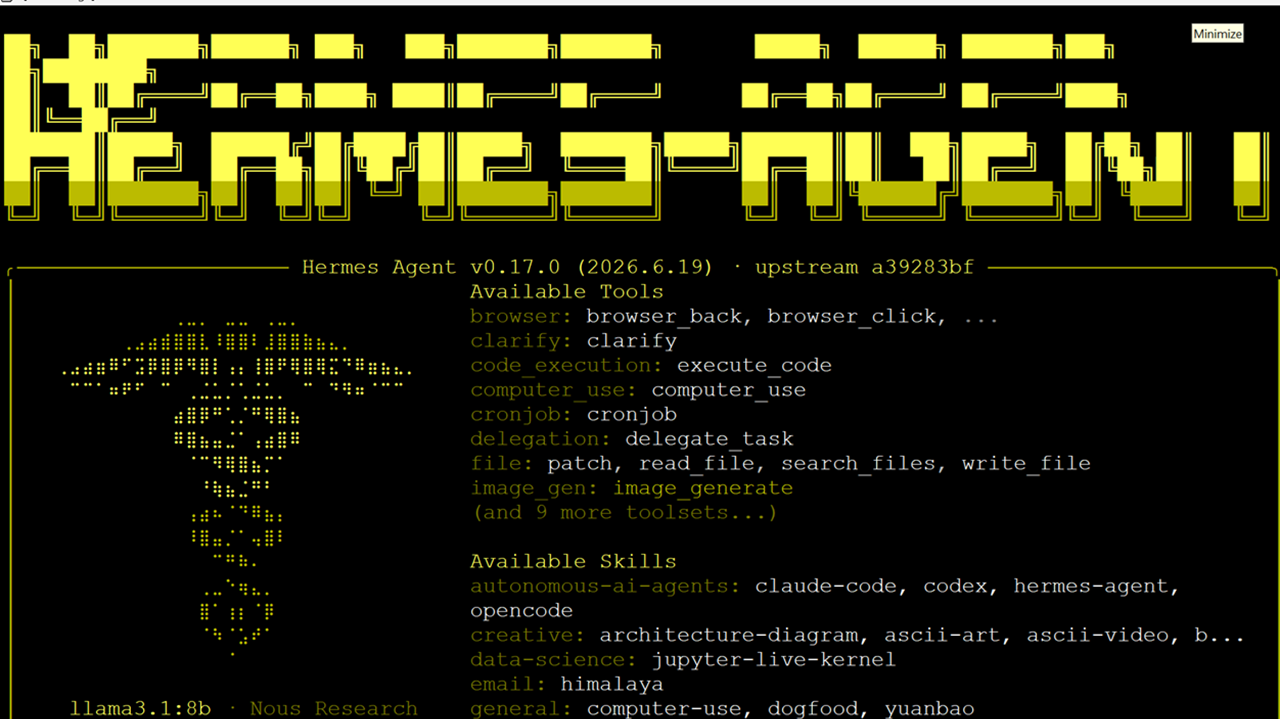Click the "image_gen:" toolset label

(x=535, y=488)
